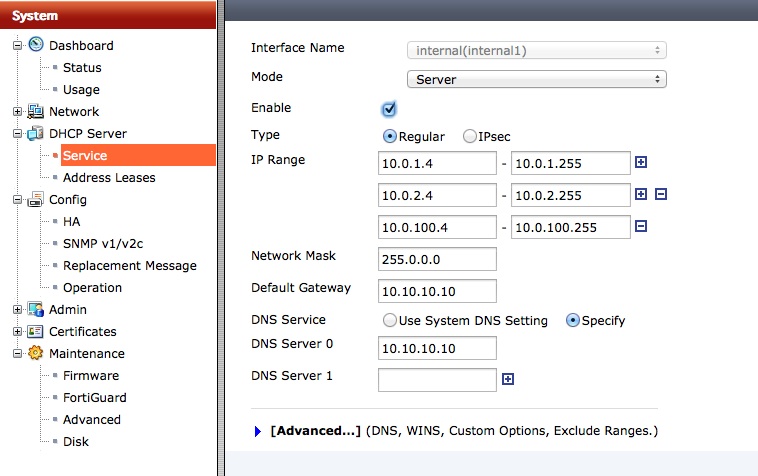This screenshot has height=476, width=758.
Task: Click the Dashboard clock icon
Action: pyautogui.click(x=36, y=44)
